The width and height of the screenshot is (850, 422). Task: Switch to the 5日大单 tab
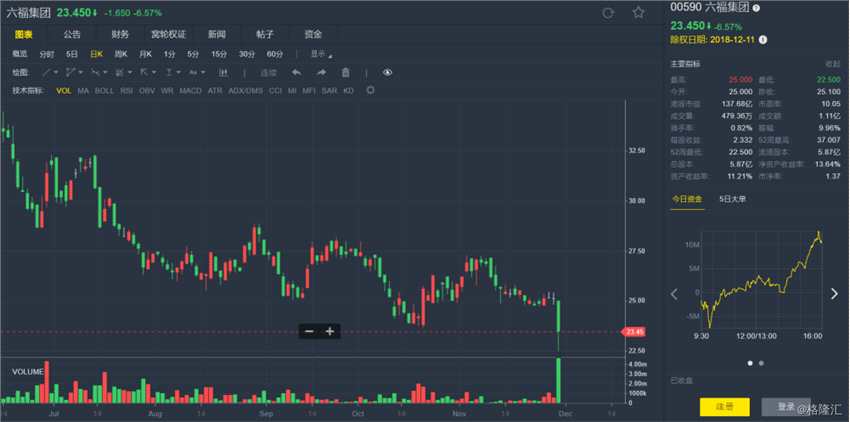(732, 199)
